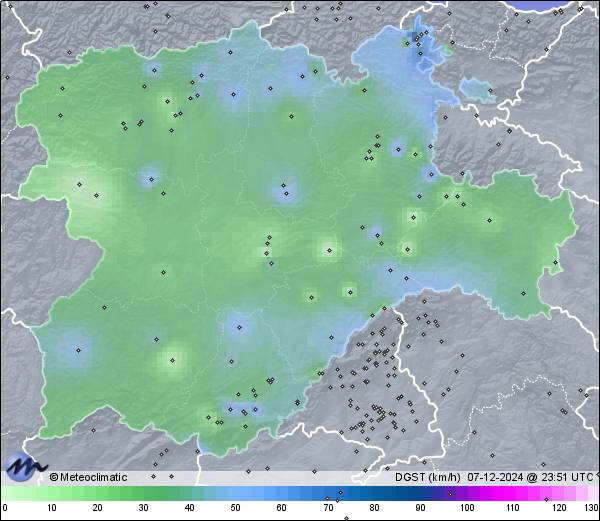The width and height of the screenshot is (600, 521).
Task: Click the legend value 80
Action: click(374, 508)
